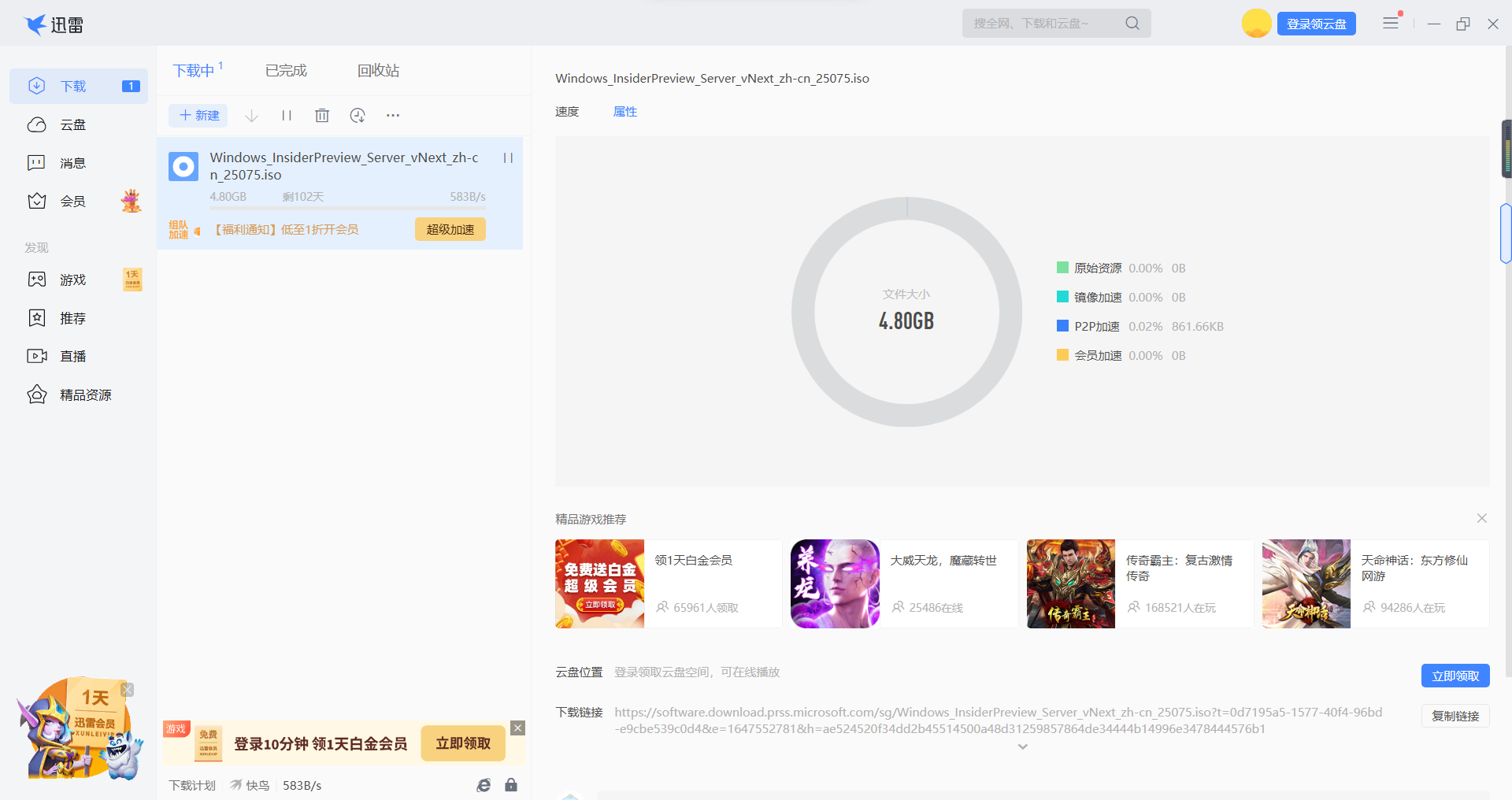Click the lock icon in status bar
This screenshot has width=1512, height=800.
tap(511, 785)
